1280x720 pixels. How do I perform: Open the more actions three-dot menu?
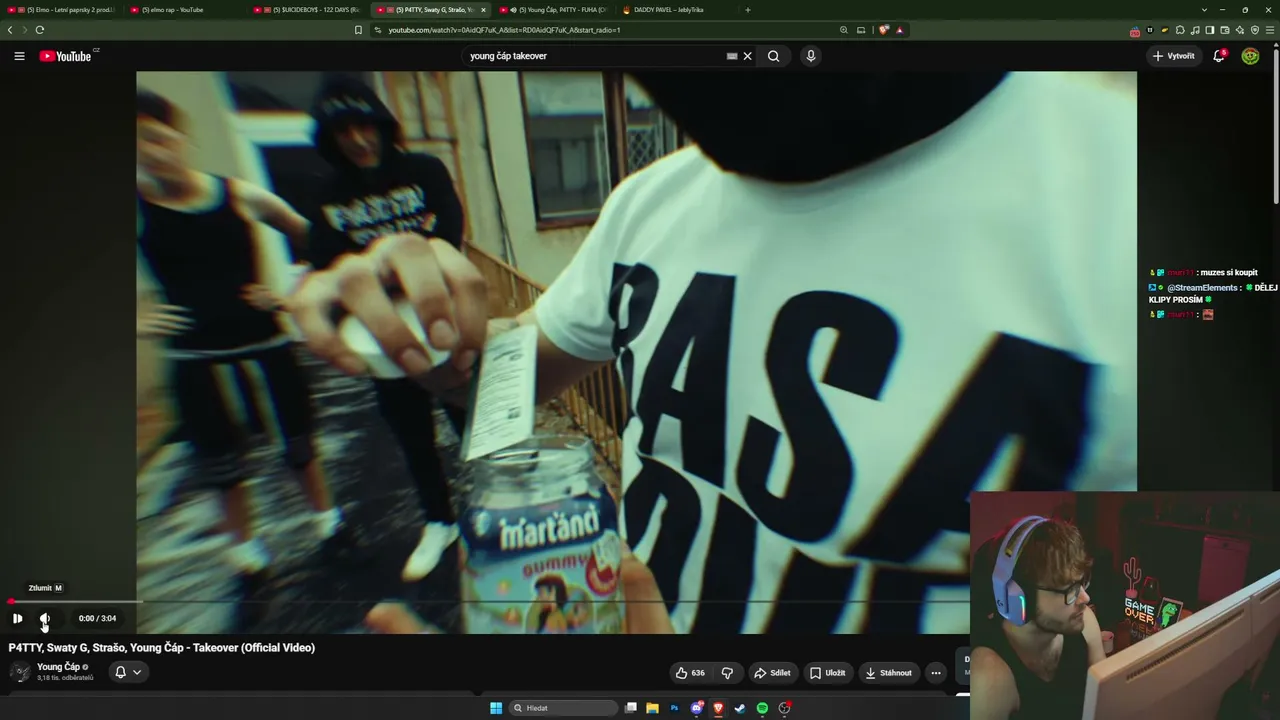(936, 673)
